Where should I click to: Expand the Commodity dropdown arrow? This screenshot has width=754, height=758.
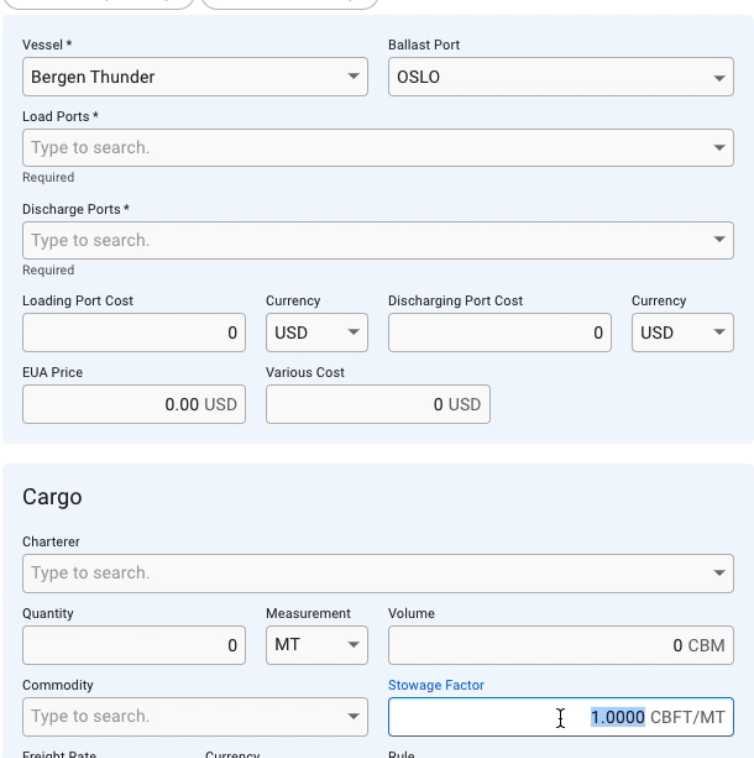tap(352, 716)
